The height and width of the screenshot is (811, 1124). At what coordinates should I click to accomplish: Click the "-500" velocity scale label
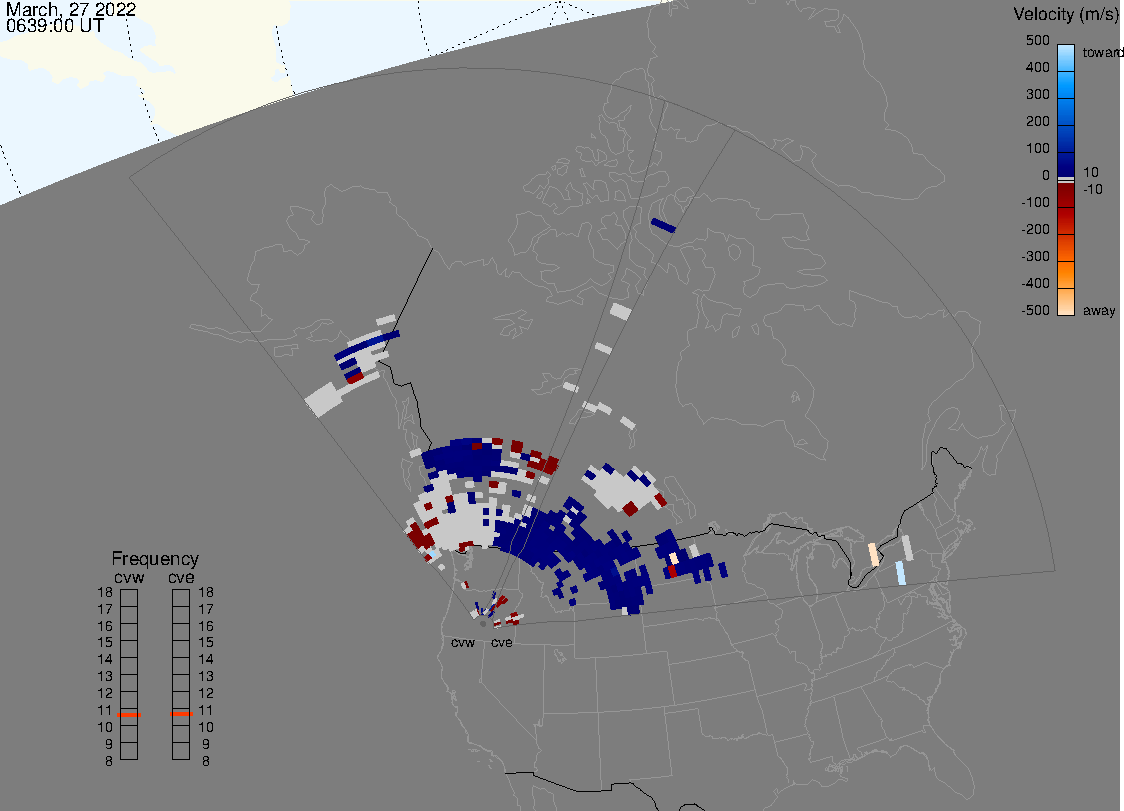pyautogui.click(x=1035, y=310)
